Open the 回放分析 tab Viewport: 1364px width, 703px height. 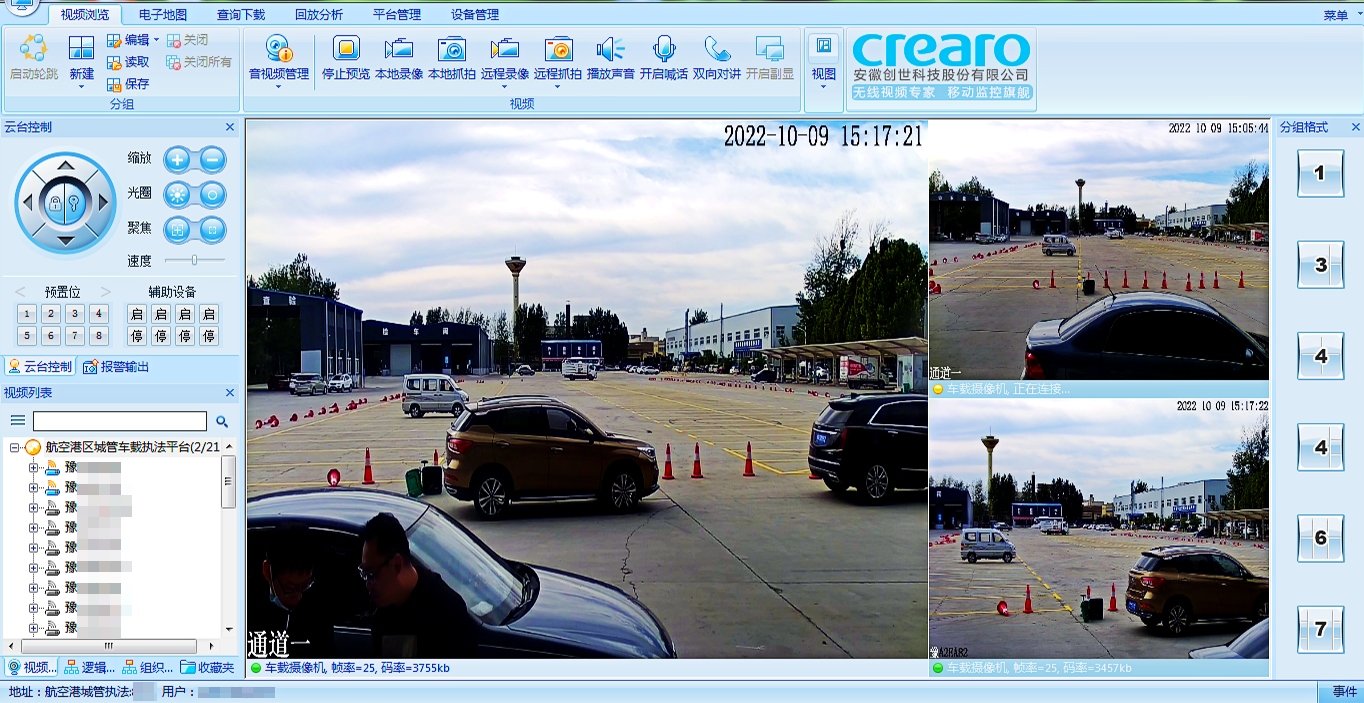click(319, 15)
